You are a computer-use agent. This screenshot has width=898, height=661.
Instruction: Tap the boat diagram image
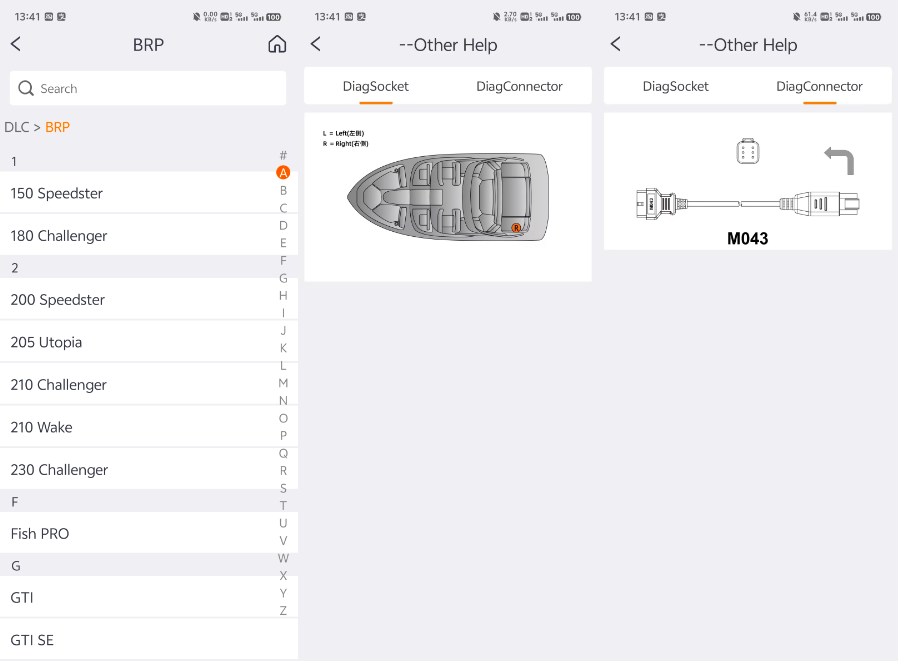click(x=448, y=196)
